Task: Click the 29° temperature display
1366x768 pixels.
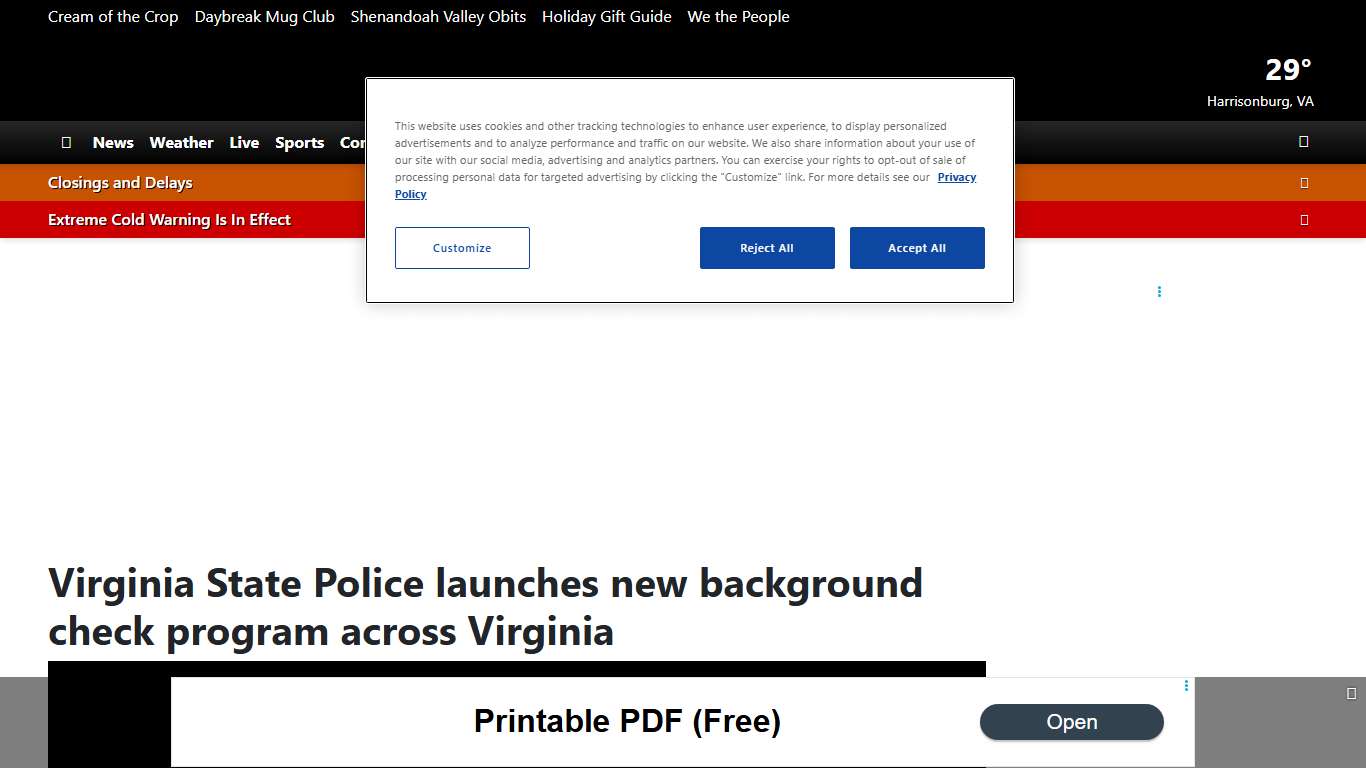Action: click(x=1287, y=69)
